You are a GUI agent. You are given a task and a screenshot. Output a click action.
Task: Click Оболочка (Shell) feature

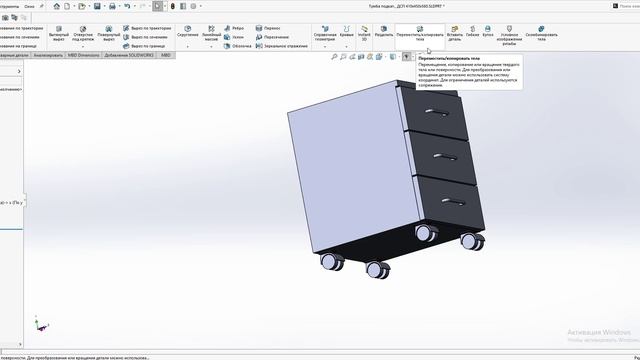[238, 46]
